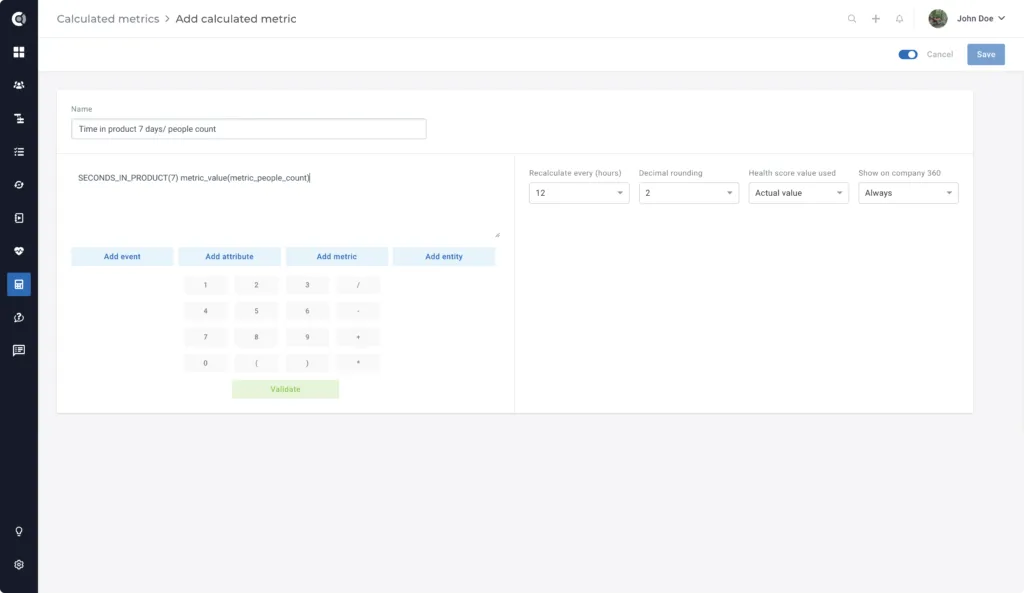The image size is (1024, 593).
Task: Click the Name input field
Action: (x=249, y=129)
